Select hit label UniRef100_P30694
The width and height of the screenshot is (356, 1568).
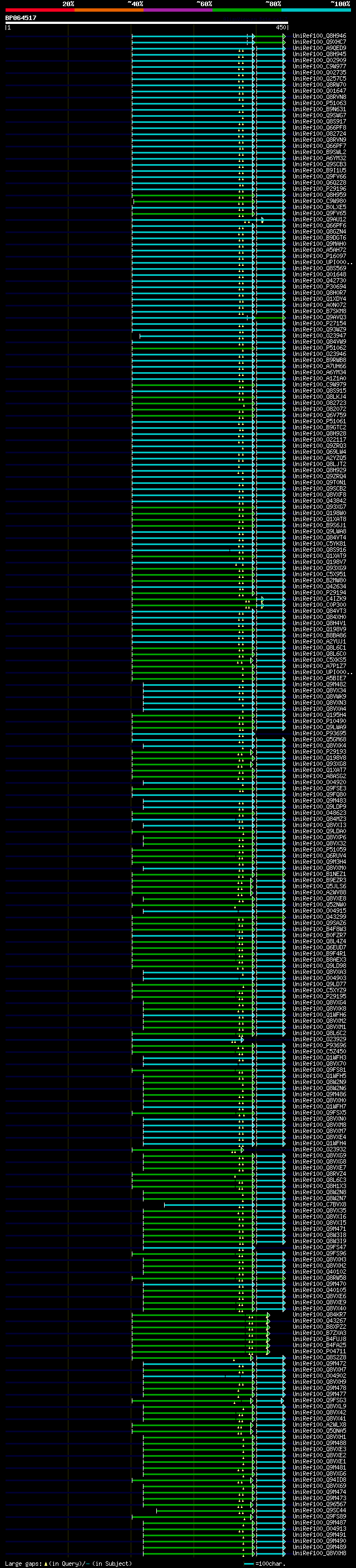(319, 286)
